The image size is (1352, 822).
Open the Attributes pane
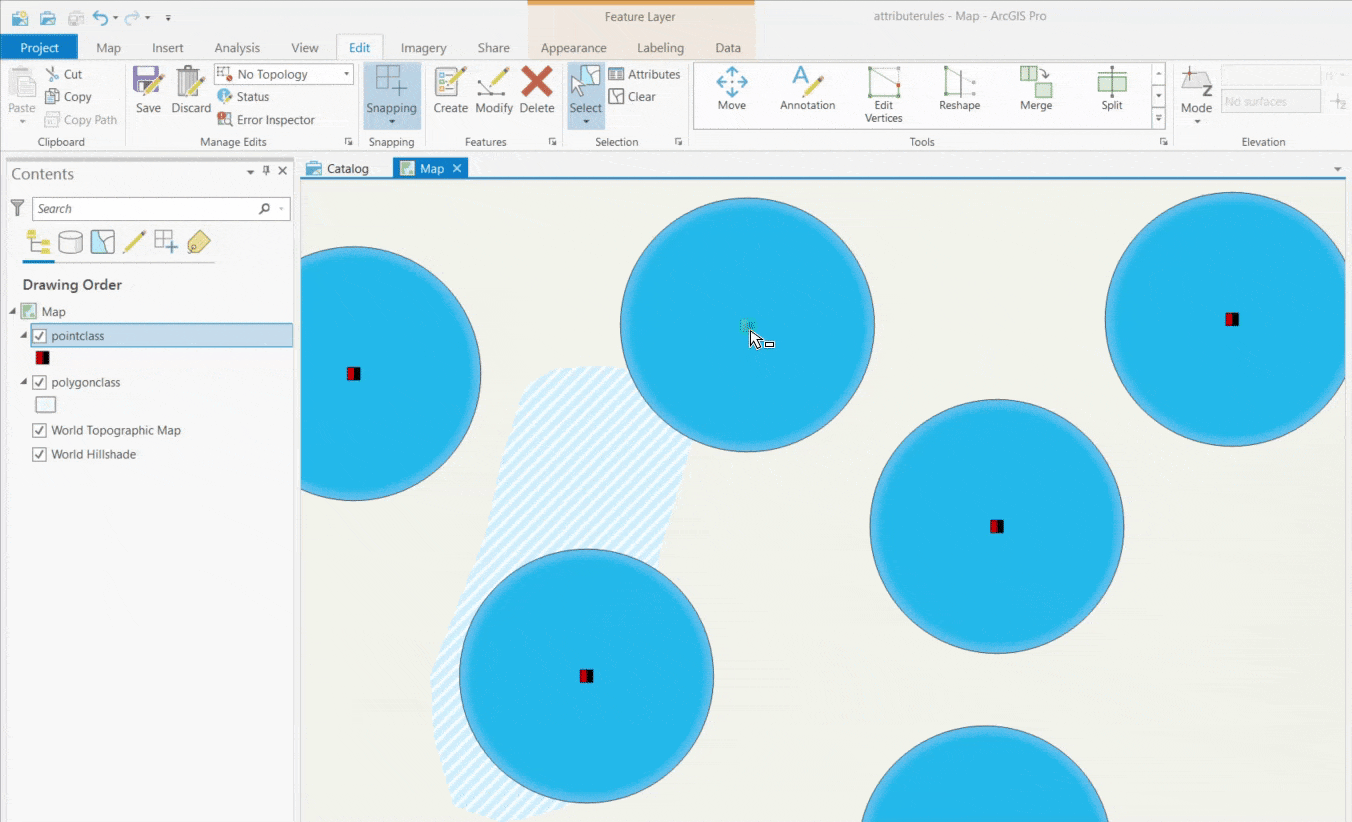point(644,74)
